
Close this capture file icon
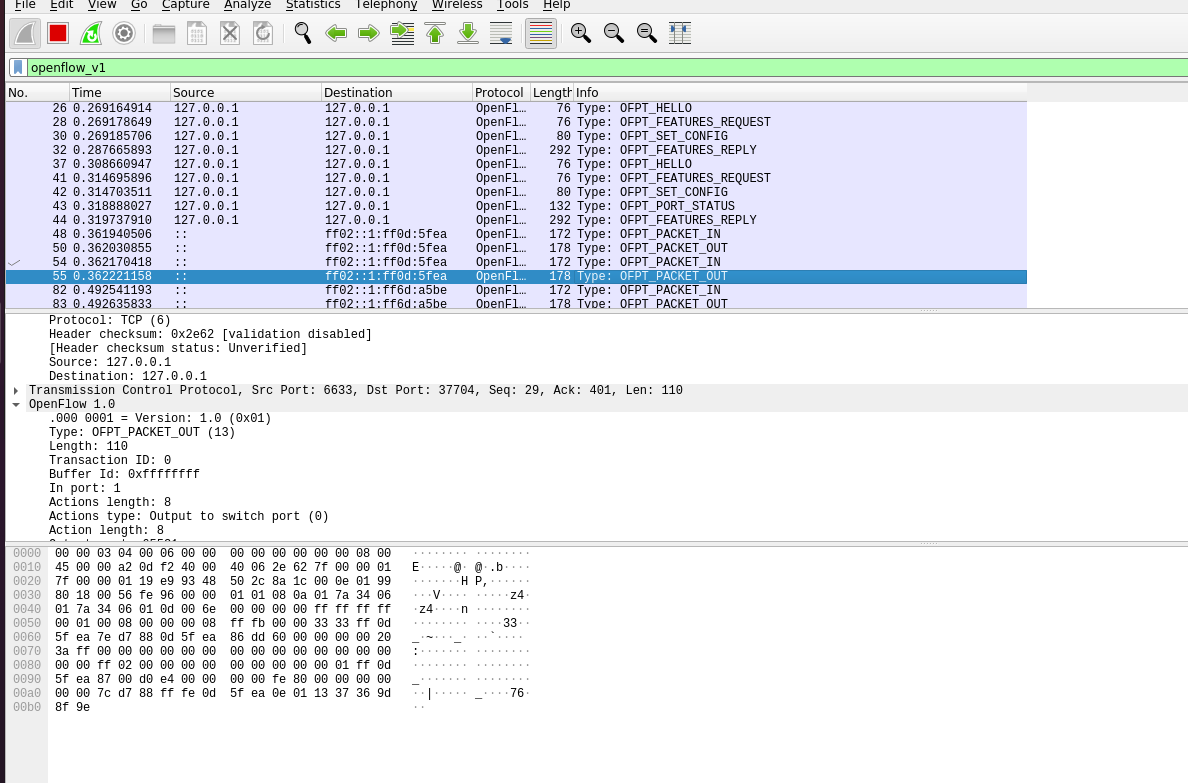click(x=230, y=33)
